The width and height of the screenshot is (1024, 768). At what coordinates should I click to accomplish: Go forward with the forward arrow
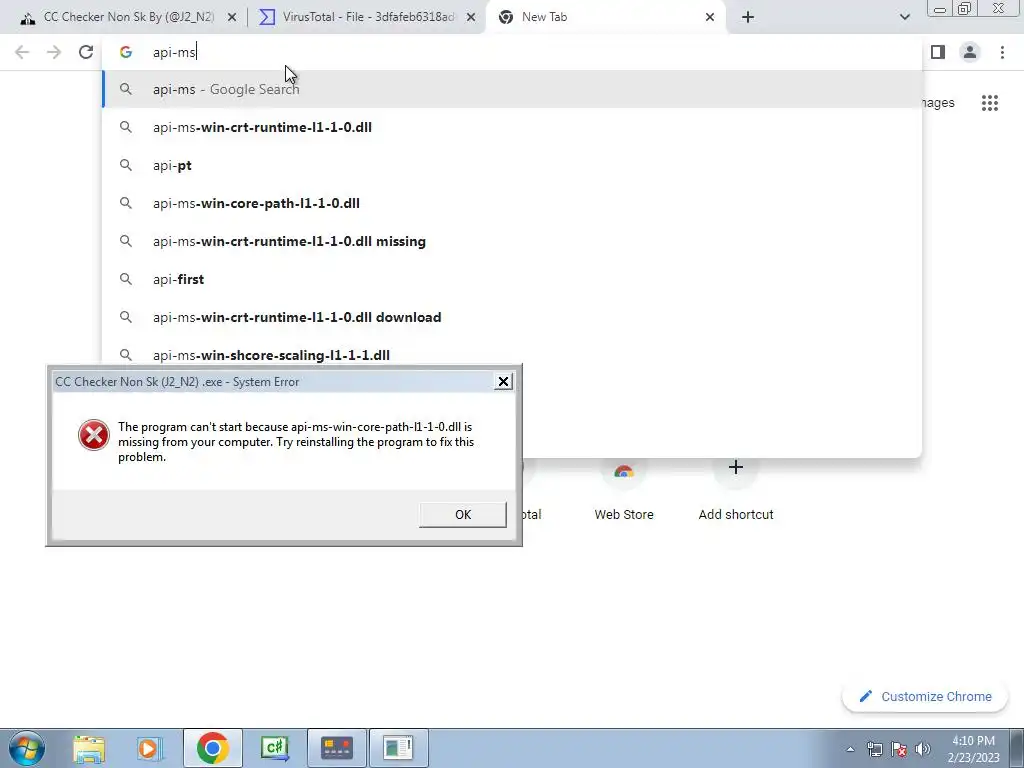tap(54, 52)
